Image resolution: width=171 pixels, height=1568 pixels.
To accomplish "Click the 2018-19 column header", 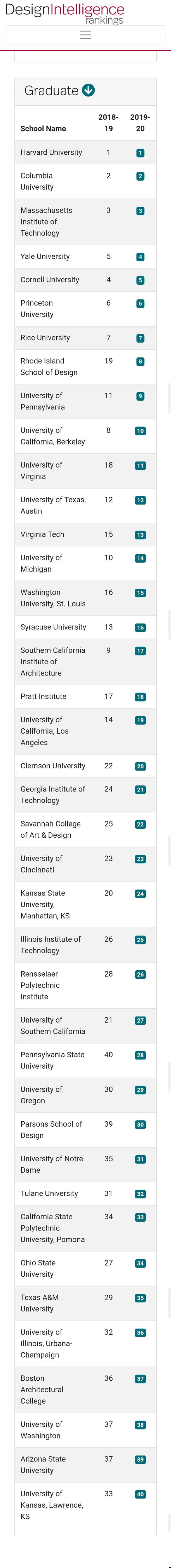I will pyautogui.click(x=108, y=122).
